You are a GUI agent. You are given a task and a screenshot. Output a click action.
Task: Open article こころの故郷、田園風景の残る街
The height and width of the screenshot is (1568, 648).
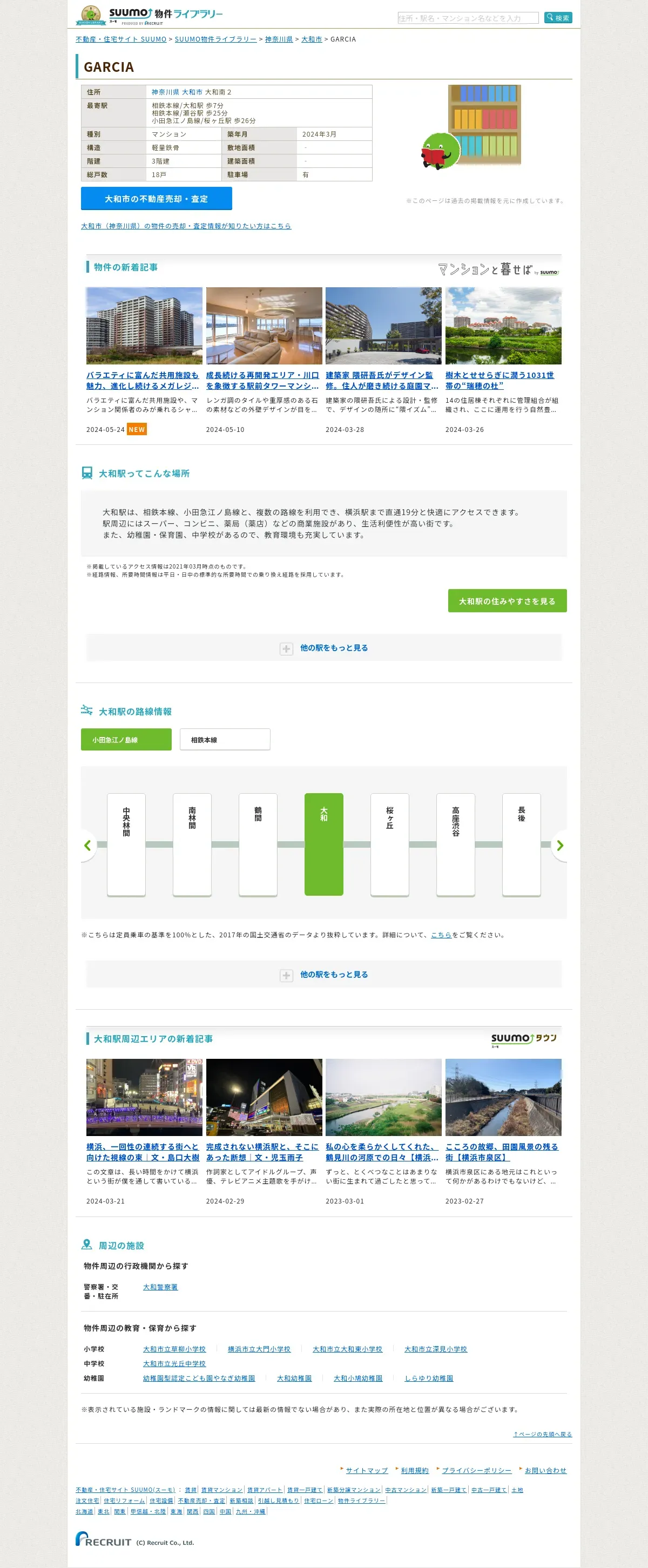pos(502,1152)
